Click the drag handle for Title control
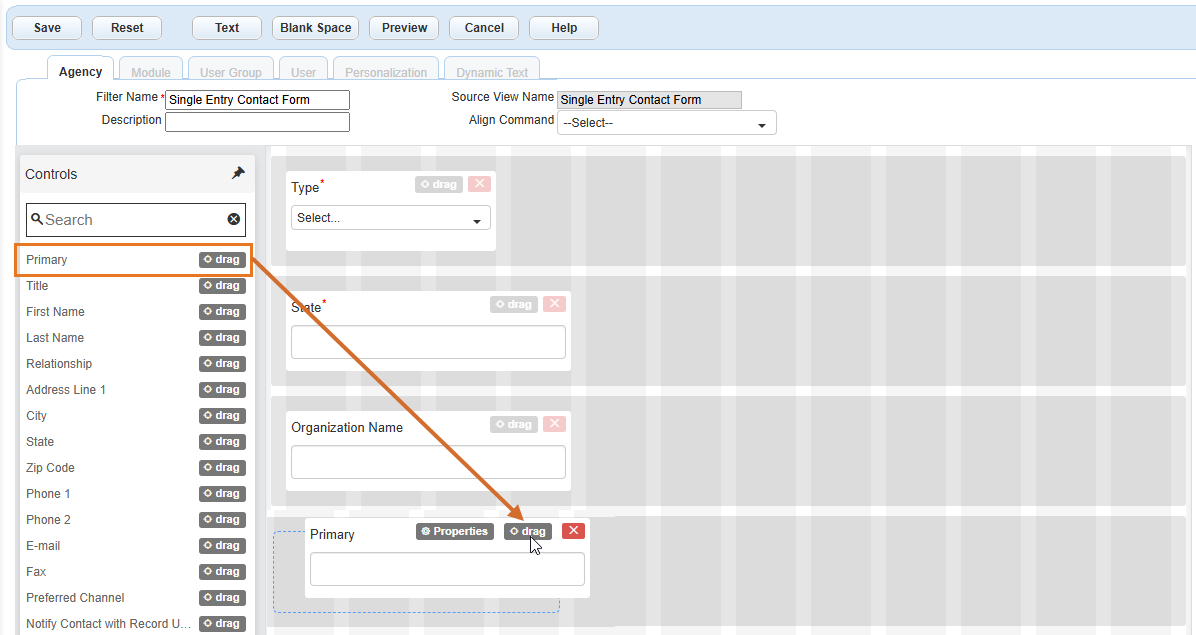 click(x=222, y=286)
